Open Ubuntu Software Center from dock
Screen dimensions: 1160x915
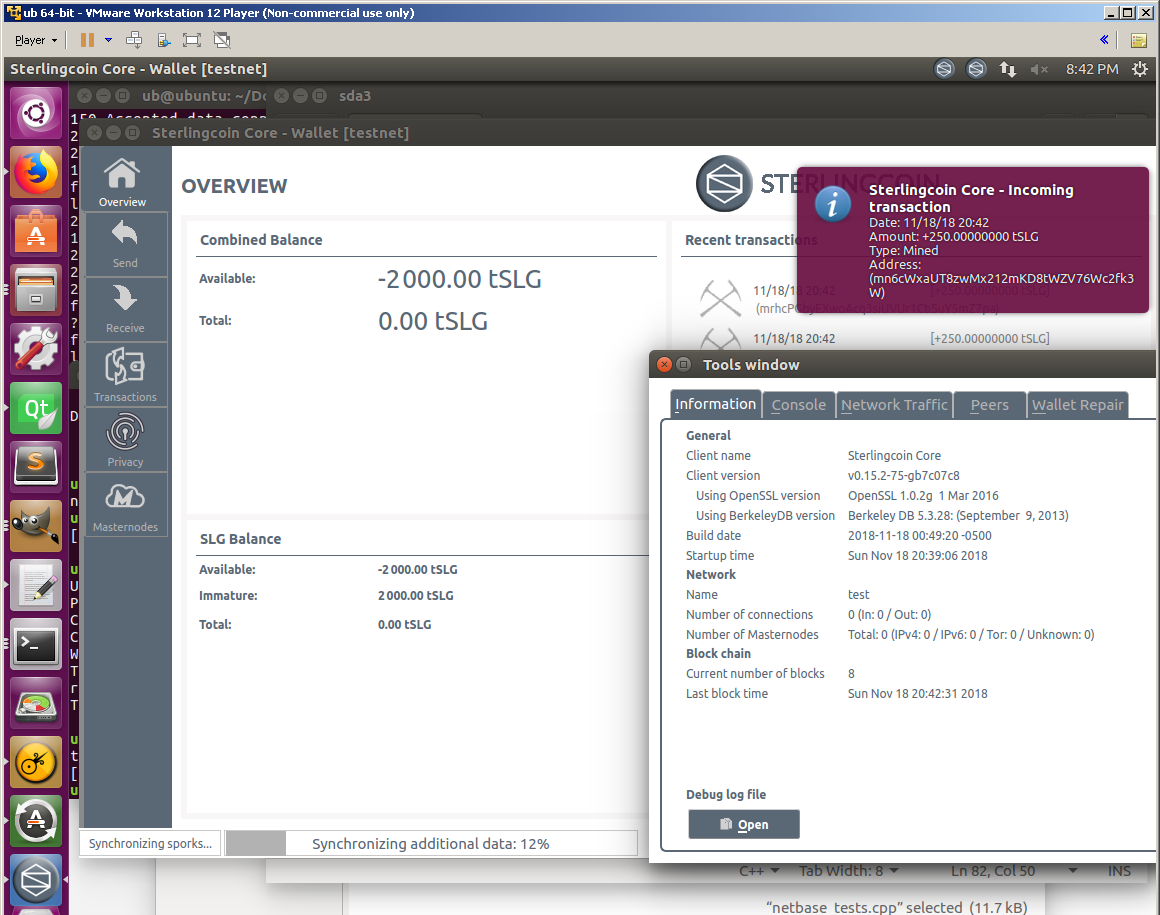pos(36,232)
